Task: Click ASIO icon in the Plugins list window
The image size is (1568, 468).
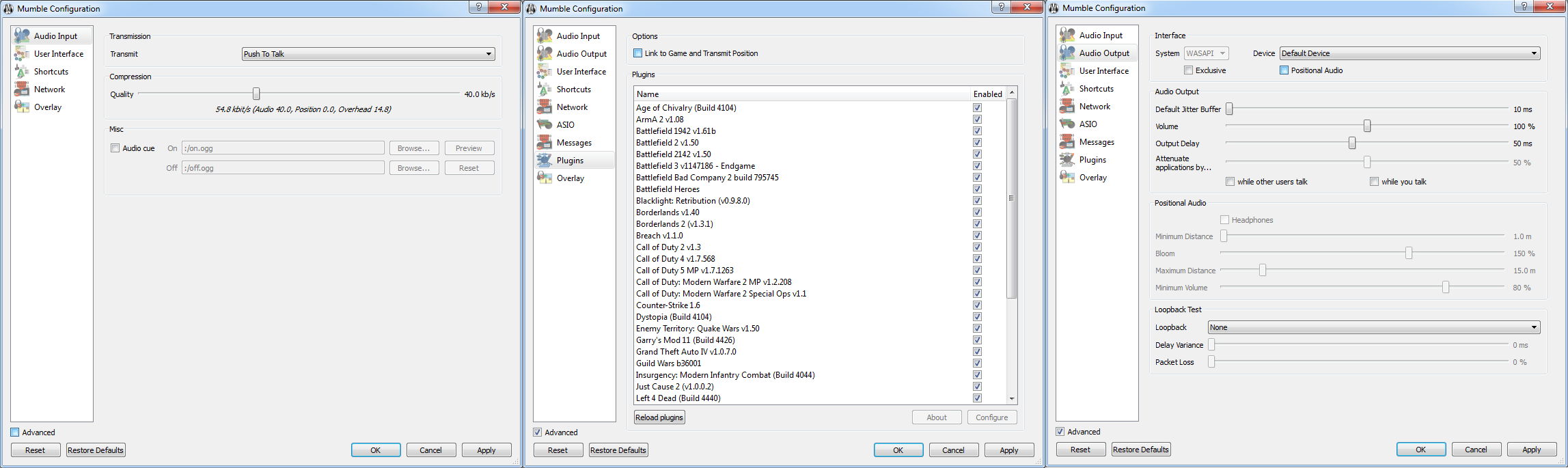Action: [x=545, y=125]
